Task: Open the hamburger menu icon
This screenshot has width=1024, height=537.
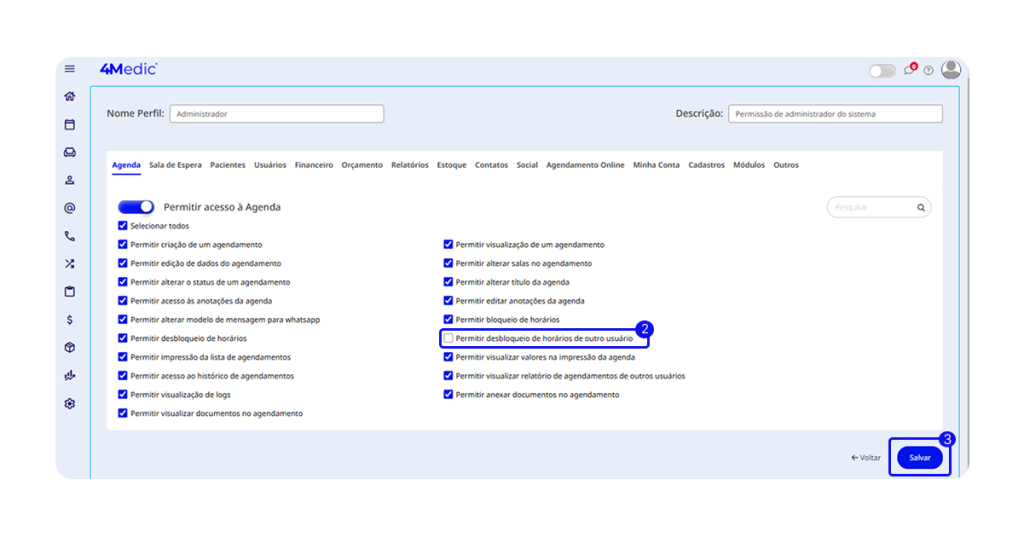Action: coord(70,69)
